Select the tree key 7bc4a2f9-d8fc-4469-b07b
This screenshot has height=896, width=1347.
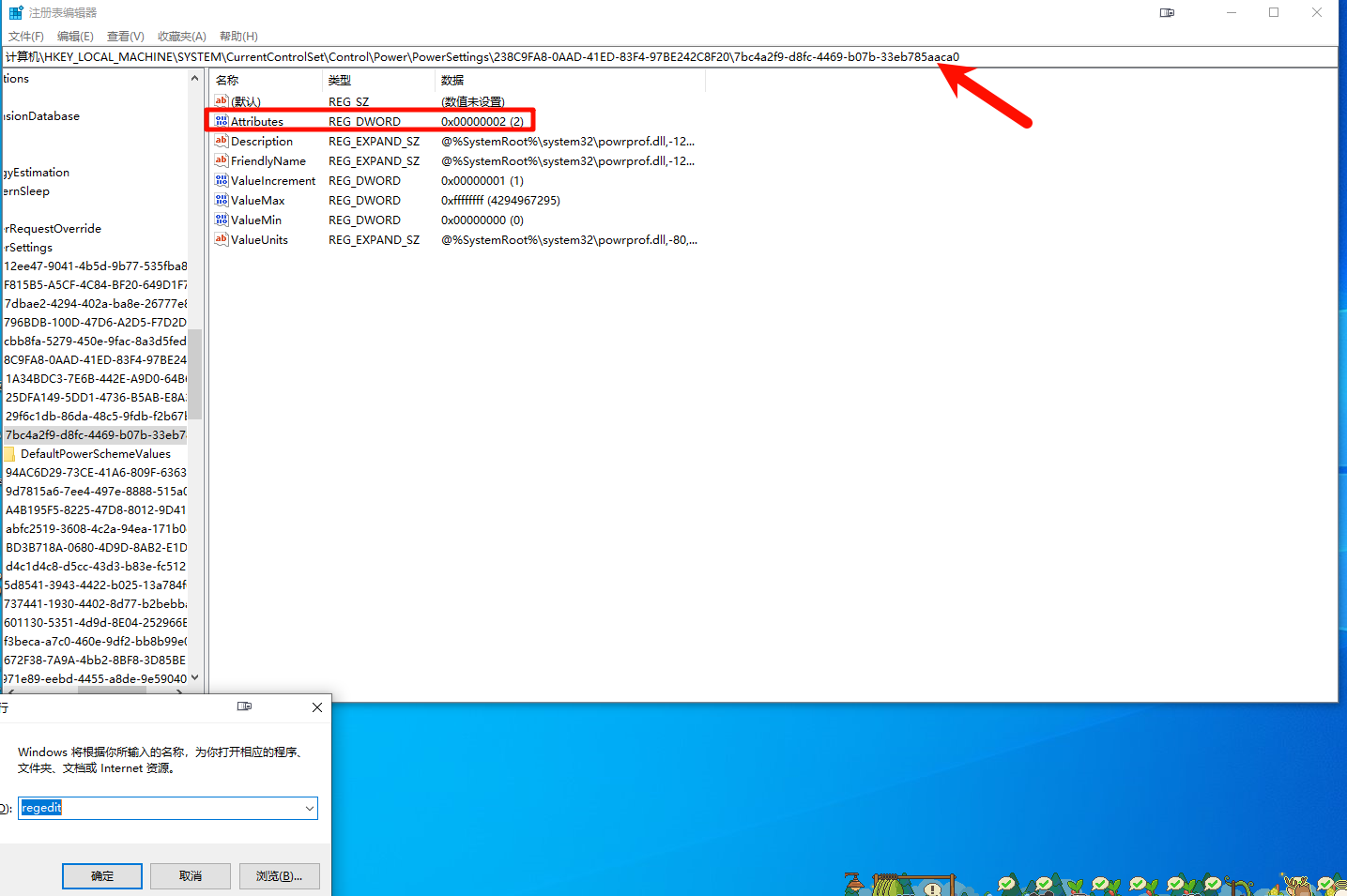96,435
